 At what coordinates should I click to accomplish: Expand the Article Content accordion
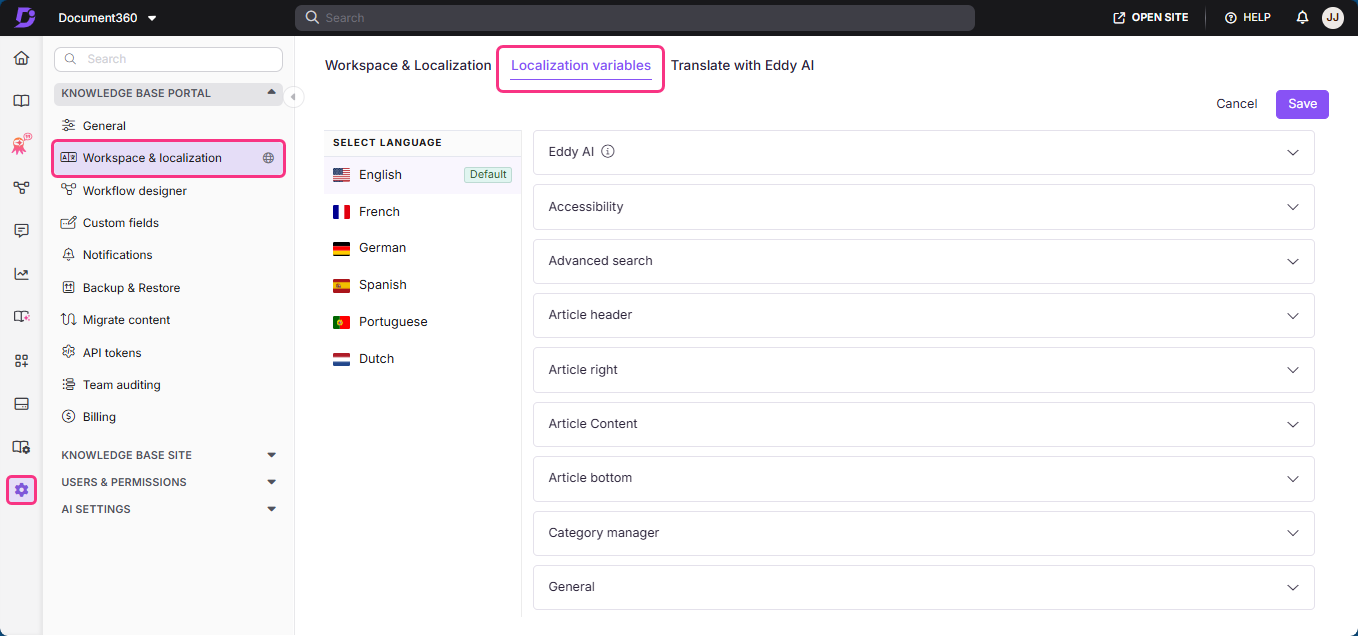click(x=923, y=424)
